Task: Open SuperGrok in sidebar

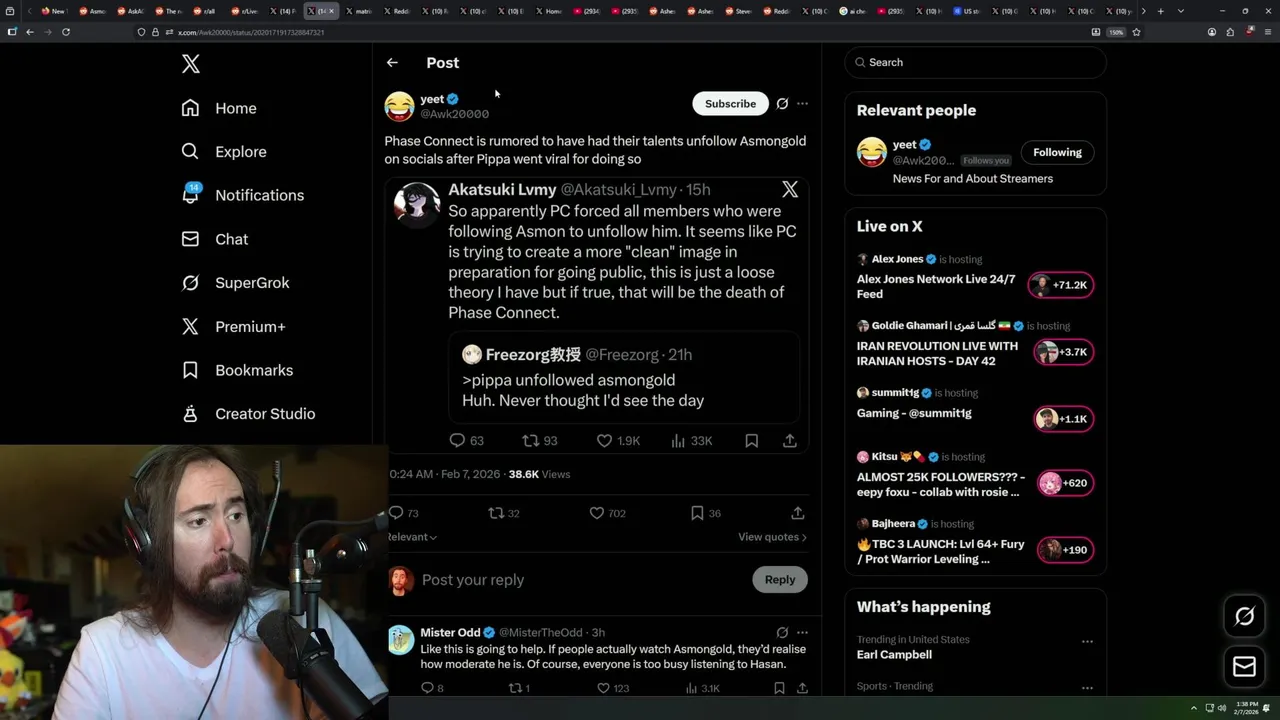Action: 235,283
